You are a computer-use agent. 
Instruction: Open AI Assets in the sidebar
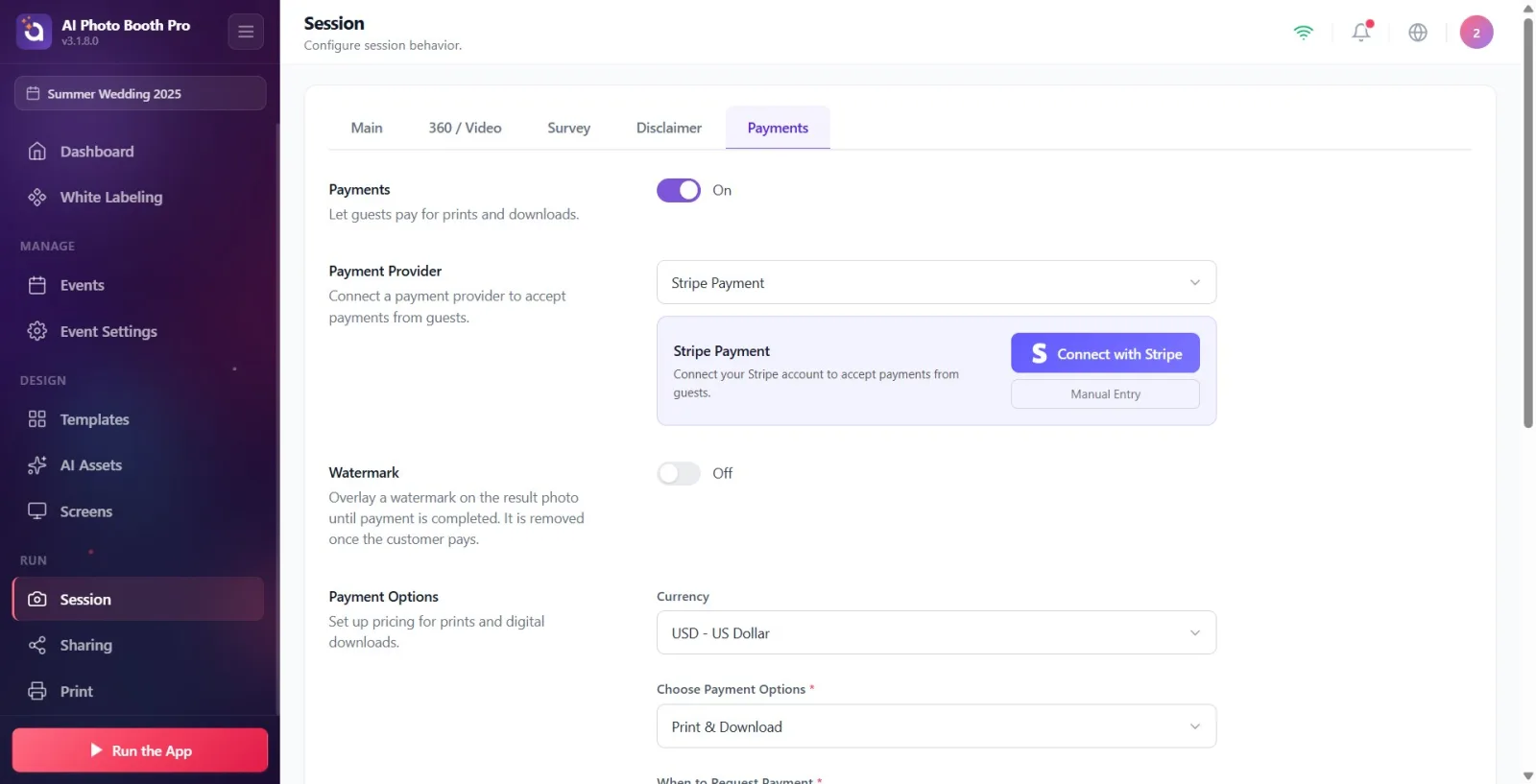point(139,465)
